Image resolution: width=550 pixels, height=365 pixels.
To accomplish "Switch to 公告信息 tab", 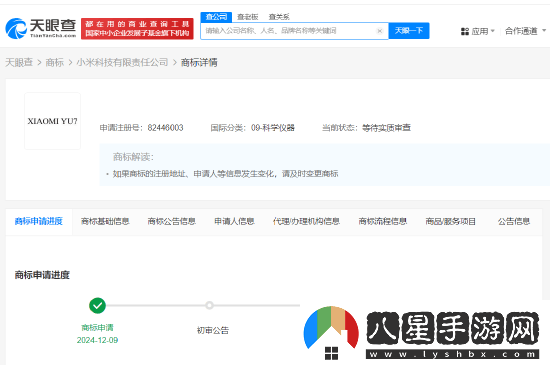I will pyautogui.click(x=514, y=221).
